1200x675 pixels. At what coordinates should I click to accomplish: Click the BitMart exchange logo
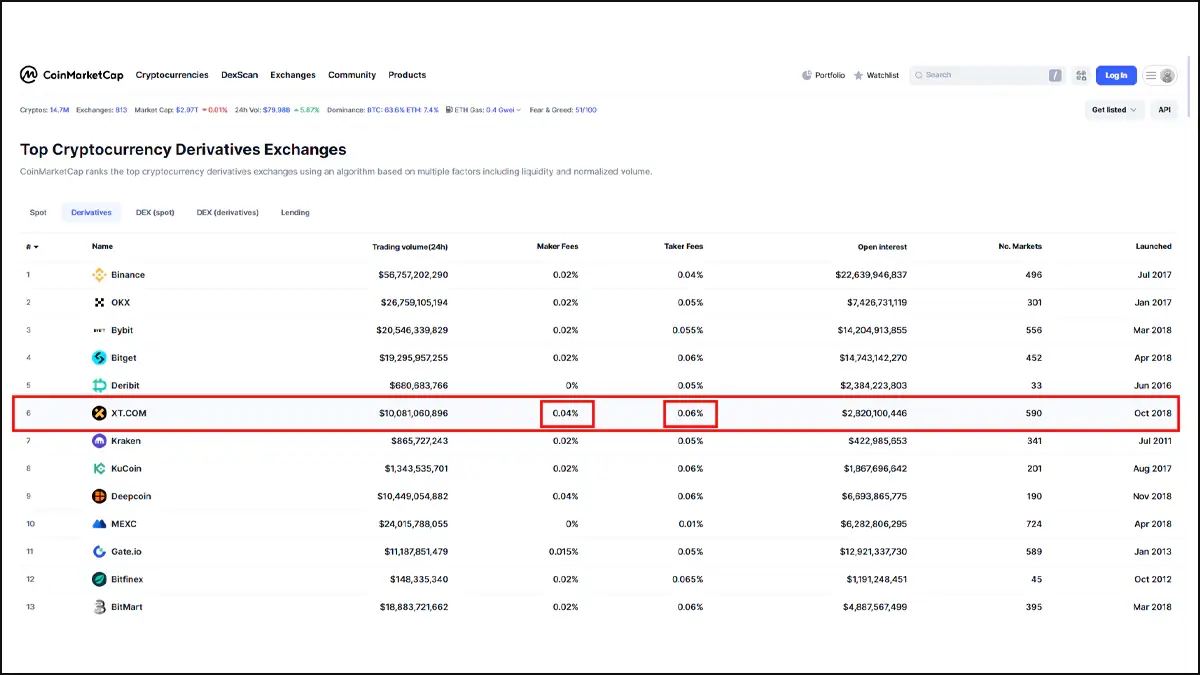click(x=99, y=607)
